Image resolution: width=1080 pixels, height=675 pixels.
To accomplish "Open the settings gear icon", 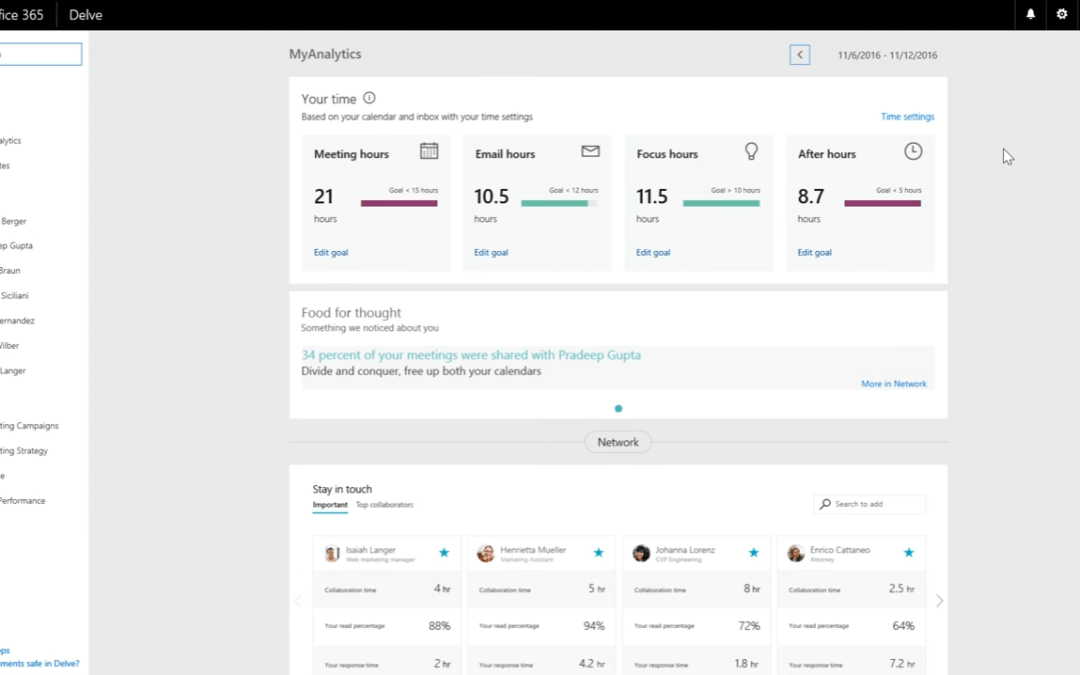I will point(1061,14).
